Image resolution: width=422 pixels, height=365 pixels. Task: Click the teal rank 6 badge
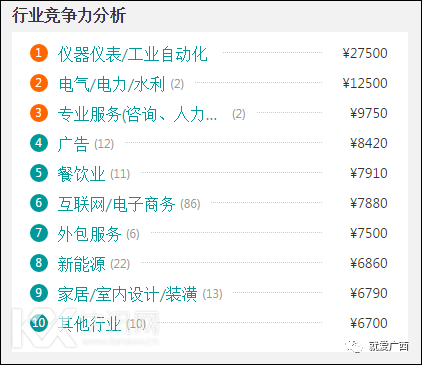(x=39, y=203)
